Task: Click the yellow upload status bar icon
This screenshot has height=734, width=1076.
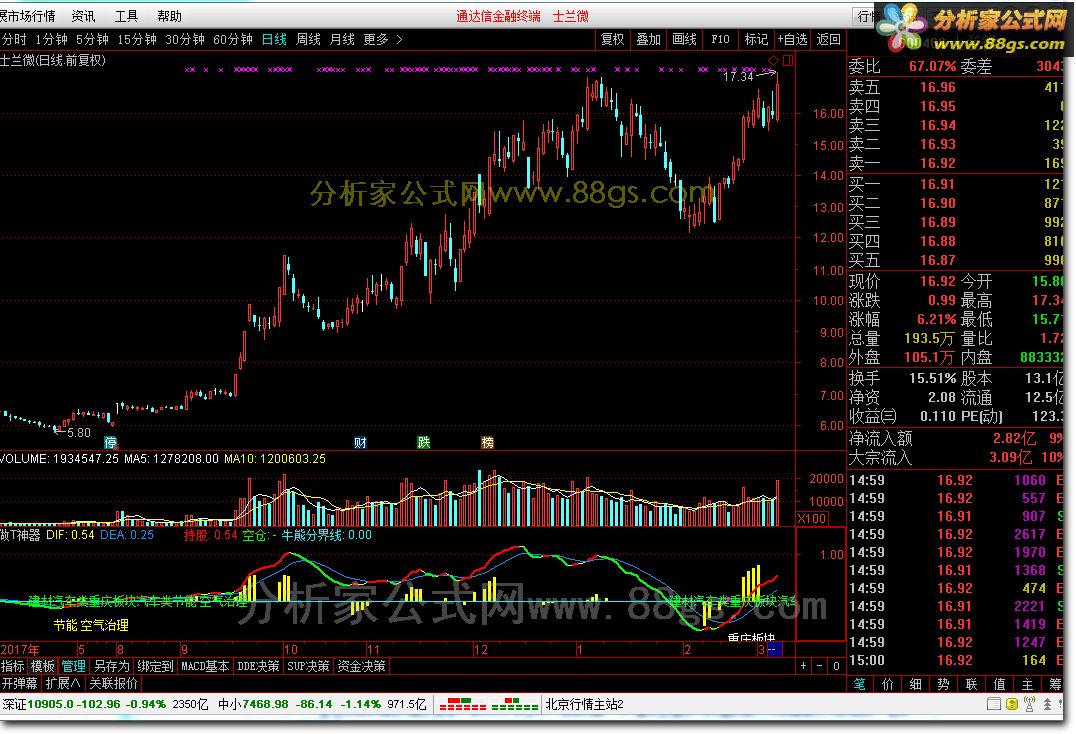Action: [x=1011, y=705]
